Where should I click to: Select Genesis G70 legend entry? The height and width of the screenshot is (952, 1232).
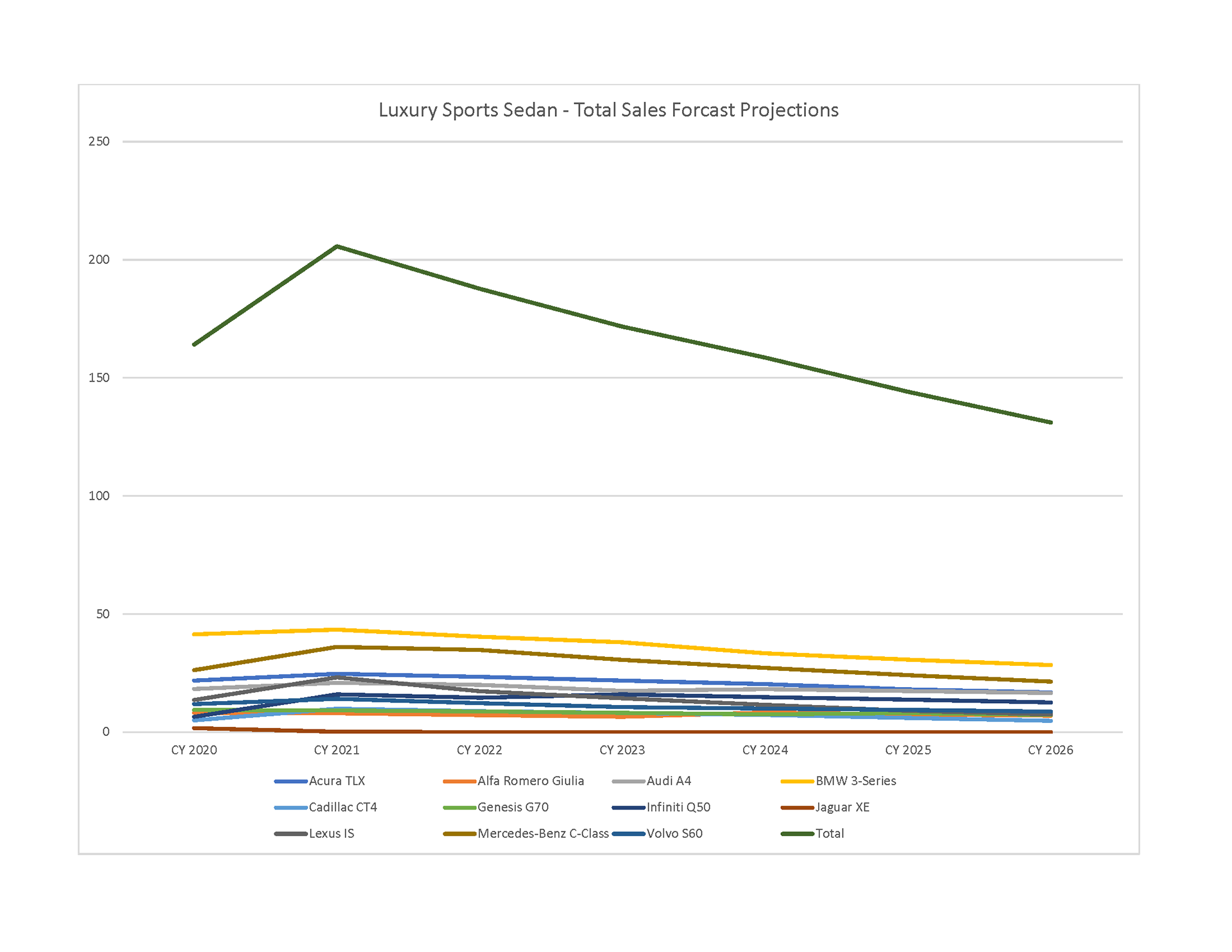click(513, 807)
